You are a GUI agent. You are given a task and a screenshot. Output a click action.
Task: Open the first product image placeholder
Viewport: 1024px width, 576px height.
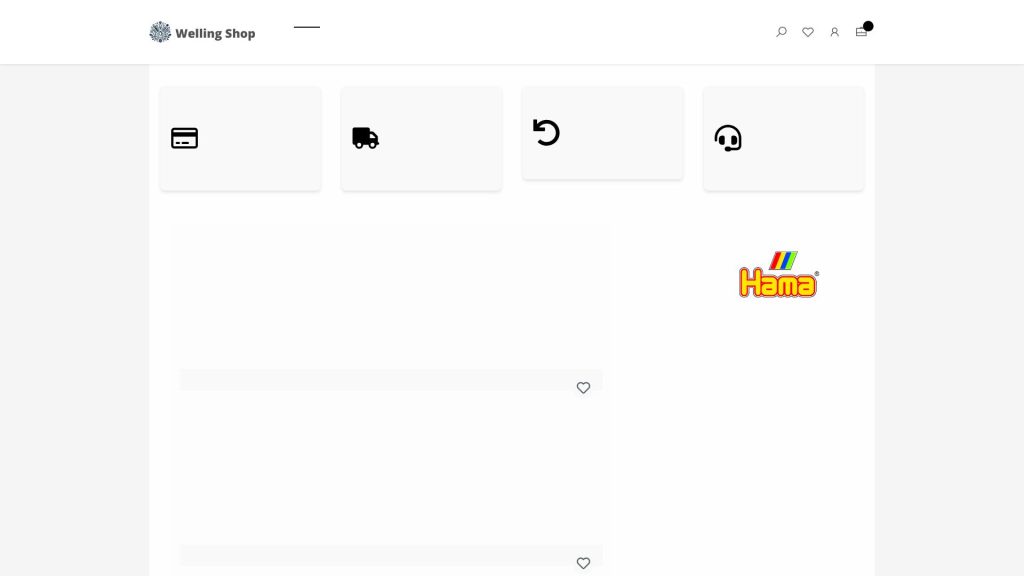click(391, 298)
